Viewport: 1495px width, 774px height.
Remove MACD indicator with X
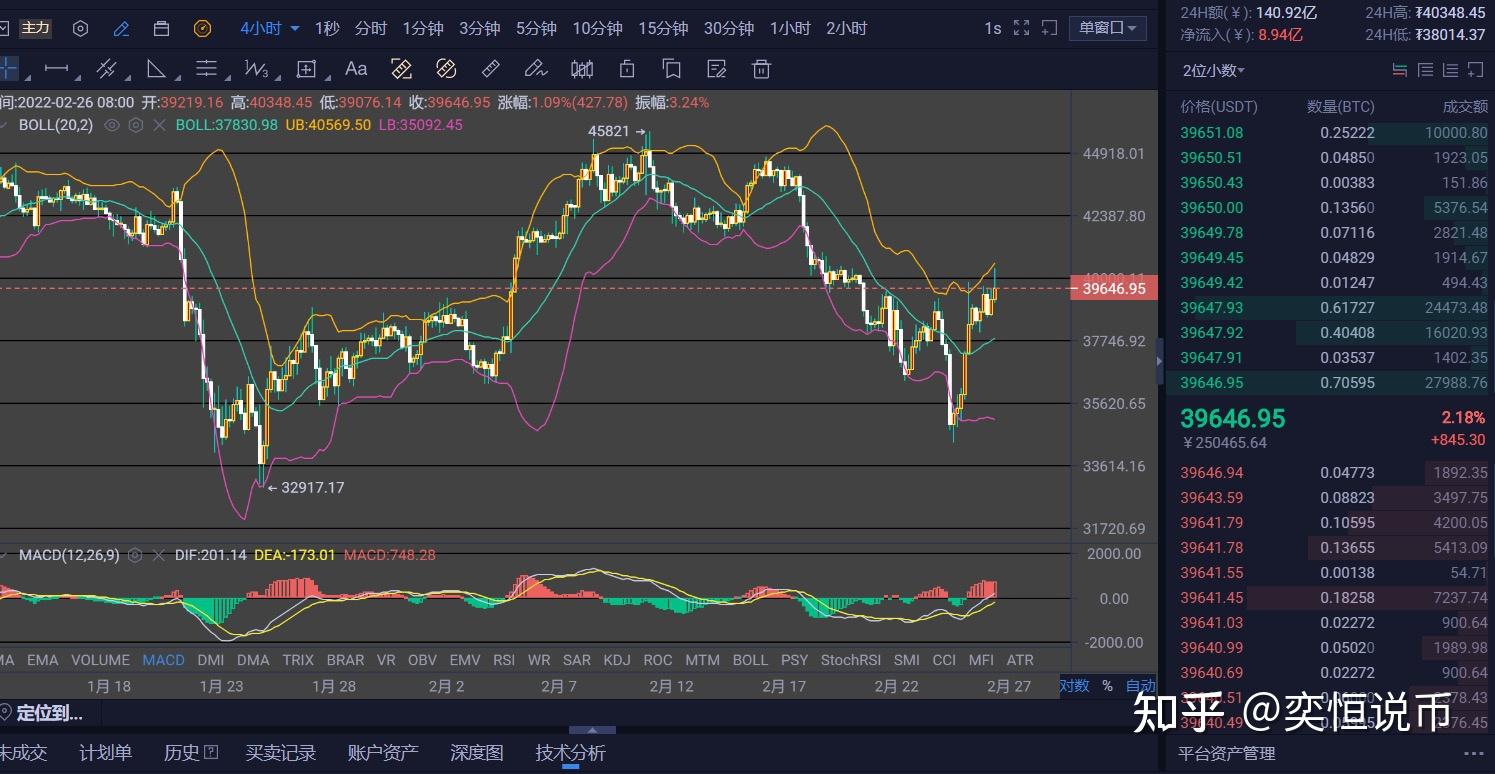[x=157, y=554]
